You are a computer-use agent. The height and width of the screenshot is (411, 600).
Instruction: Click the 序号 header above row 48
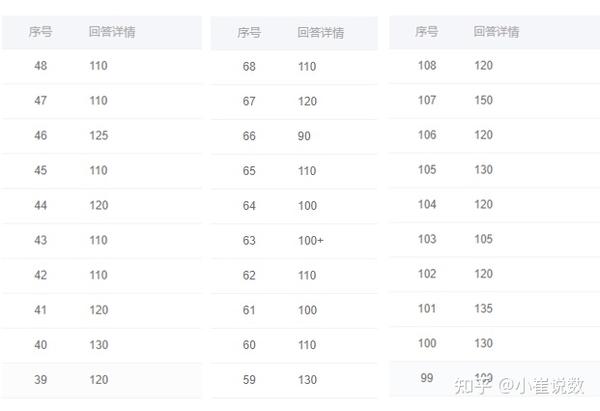click(41, 32)
